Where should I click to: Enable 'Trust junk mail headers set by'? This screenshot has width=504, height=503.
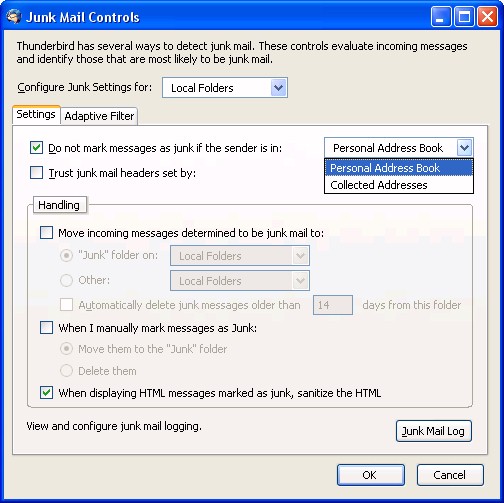pyautogui.click(x=36, y=173)
